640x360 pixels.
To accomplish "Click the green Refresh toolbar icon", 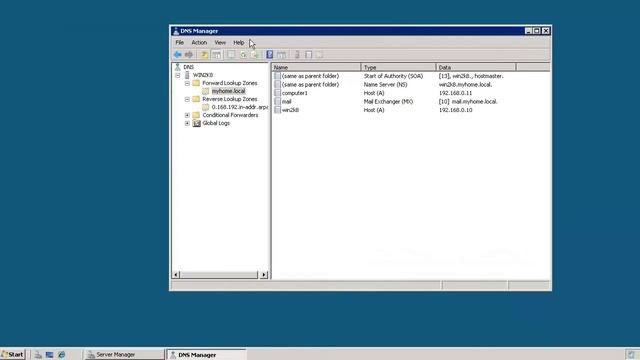I will (243, 55).
